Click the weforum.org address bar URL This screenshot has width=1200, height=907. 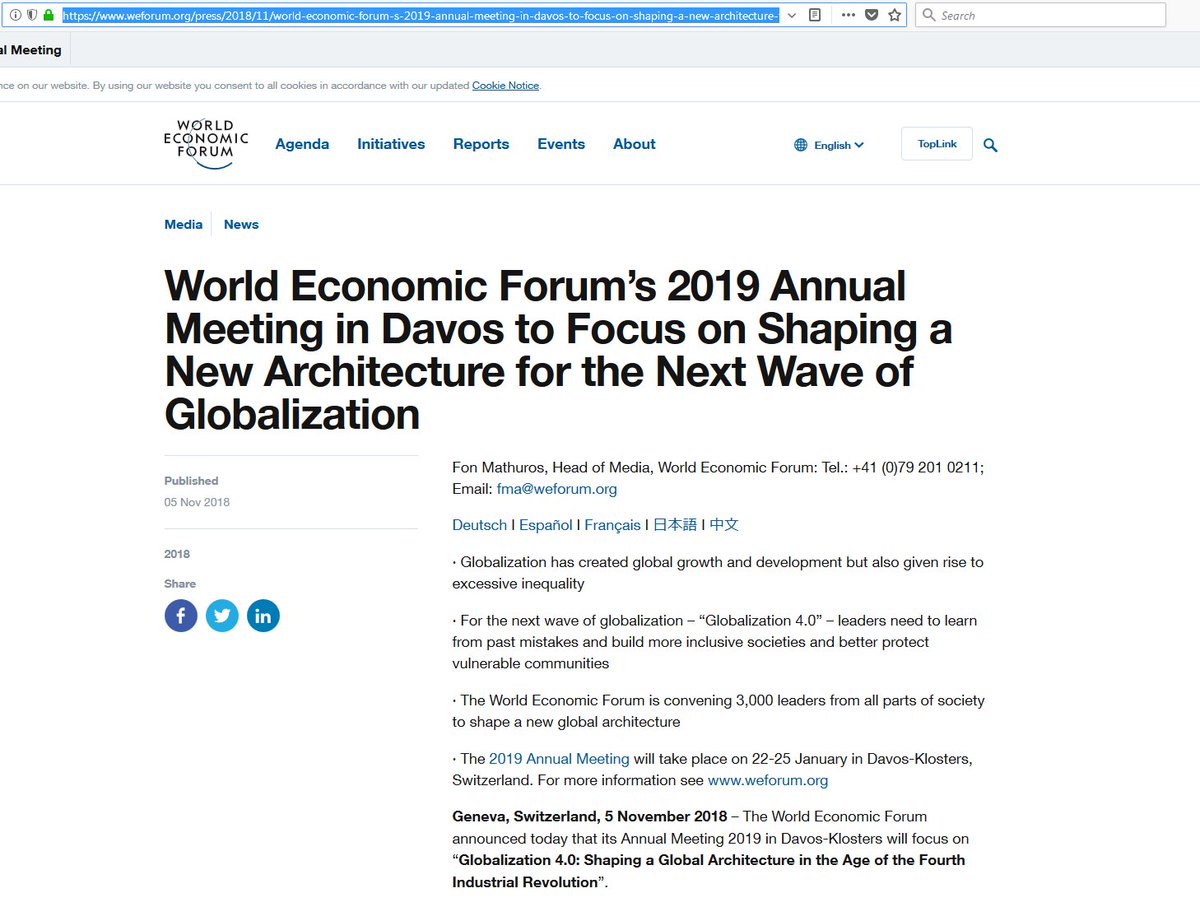pos(420,15)
